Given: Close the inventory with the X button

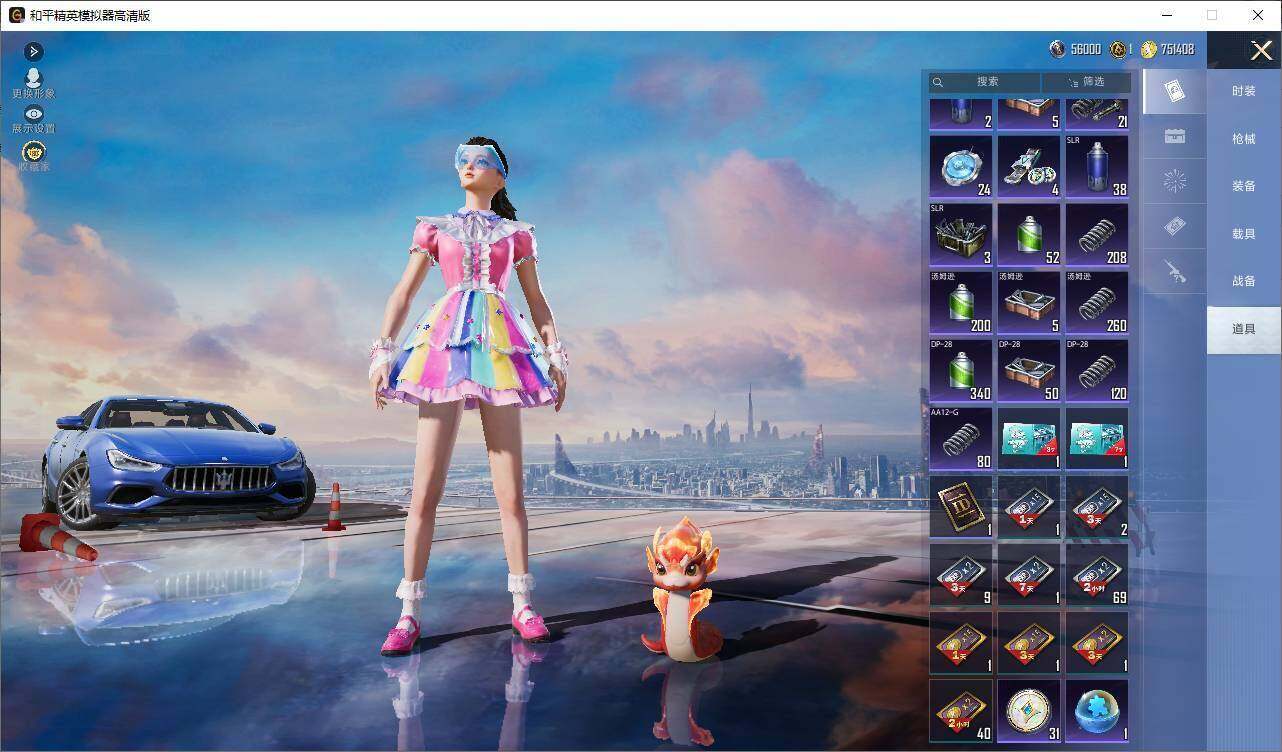Looking at the screenshot, I should (x=1261, y=50).
